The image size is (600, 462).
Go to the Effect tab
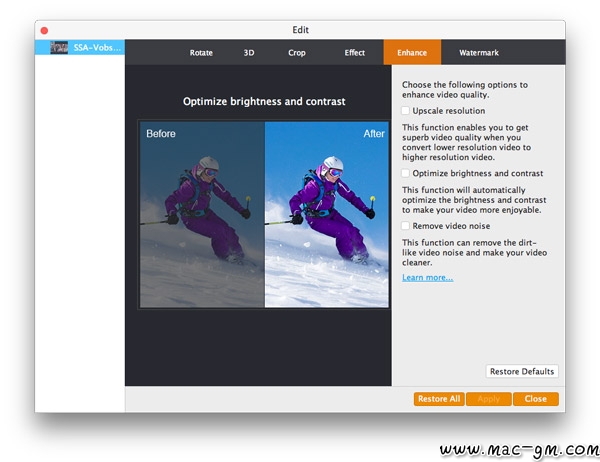coord(354,52)
